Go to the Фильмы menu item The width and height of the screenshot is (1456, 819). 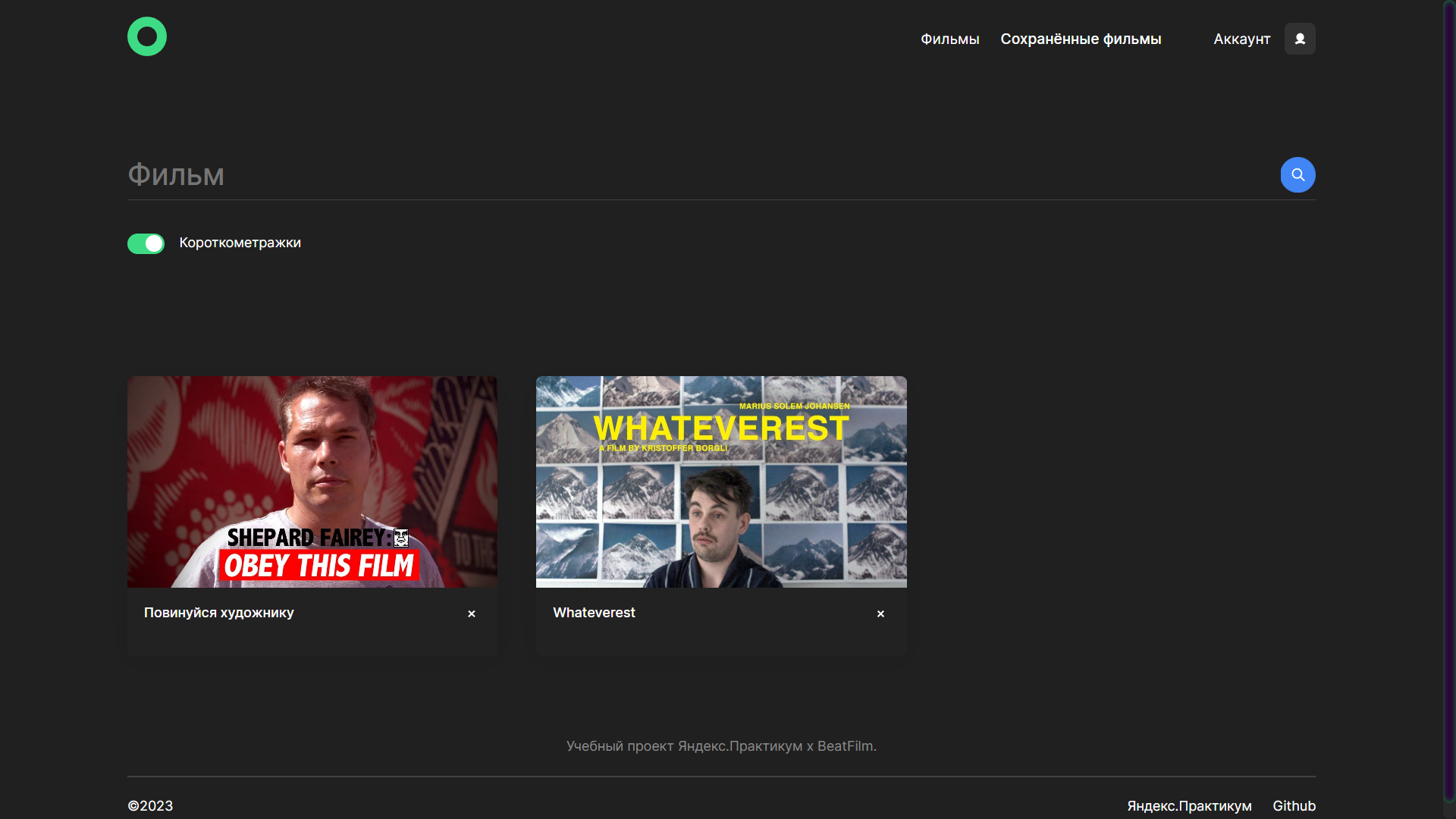[x=949, y=39]
